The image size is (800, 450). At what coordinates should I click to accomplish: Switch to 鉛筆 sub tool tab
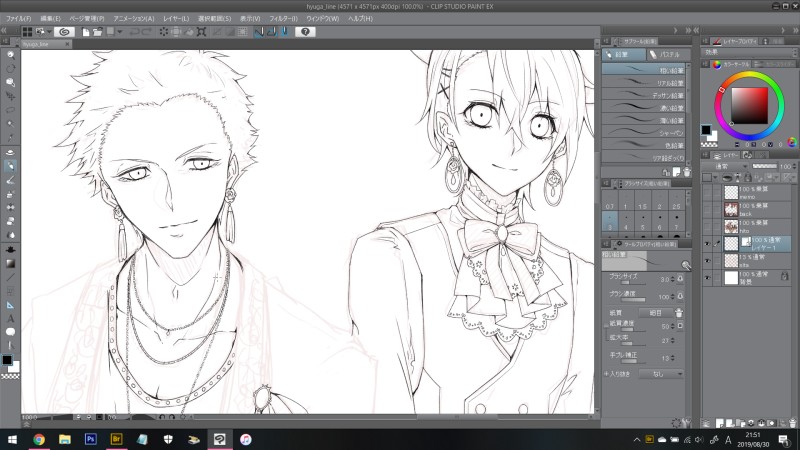pyautogui.click(x=623, y=54)
